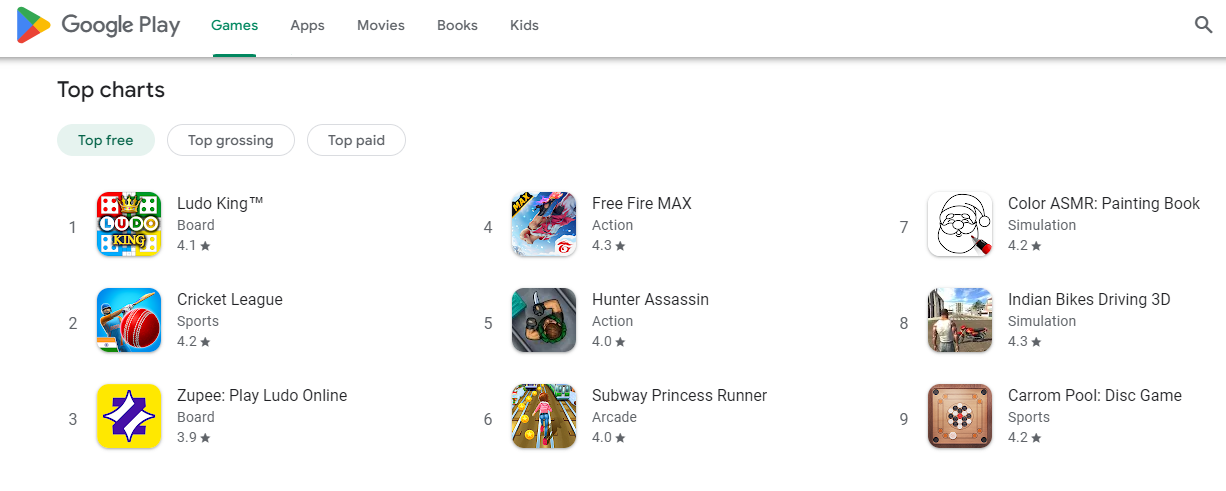Open the Carrom Pool board icon
The width and height of the screenshot is (1226, 491).
coord(960,416)
